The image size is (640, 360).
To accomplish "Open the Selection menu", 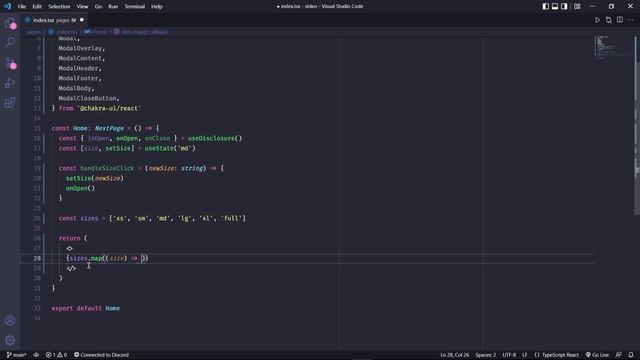I will [x=59, y=6].
